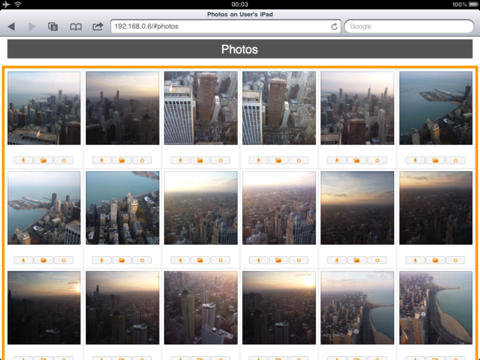The height and width of the screenshot is (360, 480).
Task: Open the hazy sunset photo, third in second row
Action: [201, 208]
